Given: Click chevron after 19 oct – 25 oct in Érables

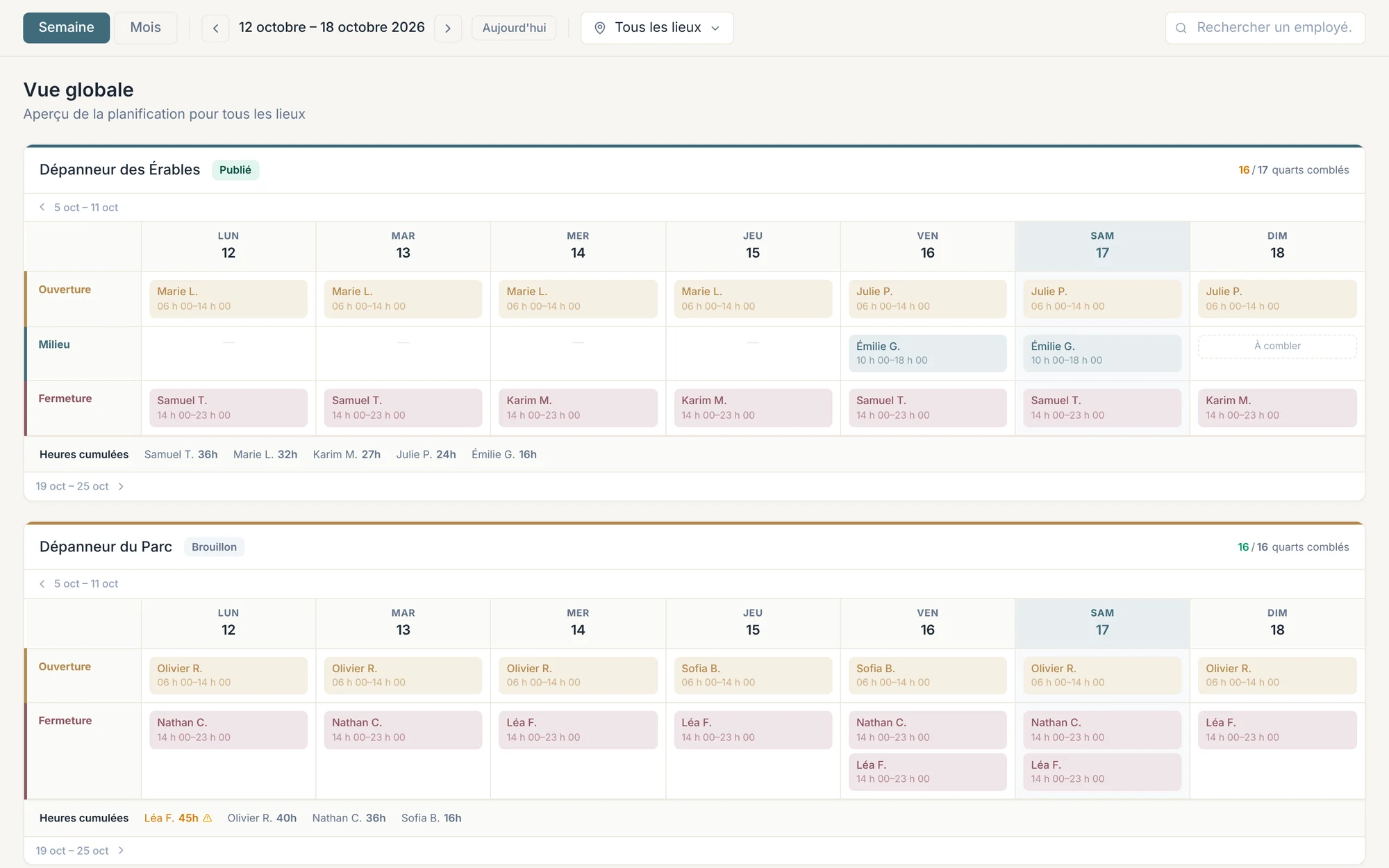Looking at the screenshot, I should [x=121, y=486].
